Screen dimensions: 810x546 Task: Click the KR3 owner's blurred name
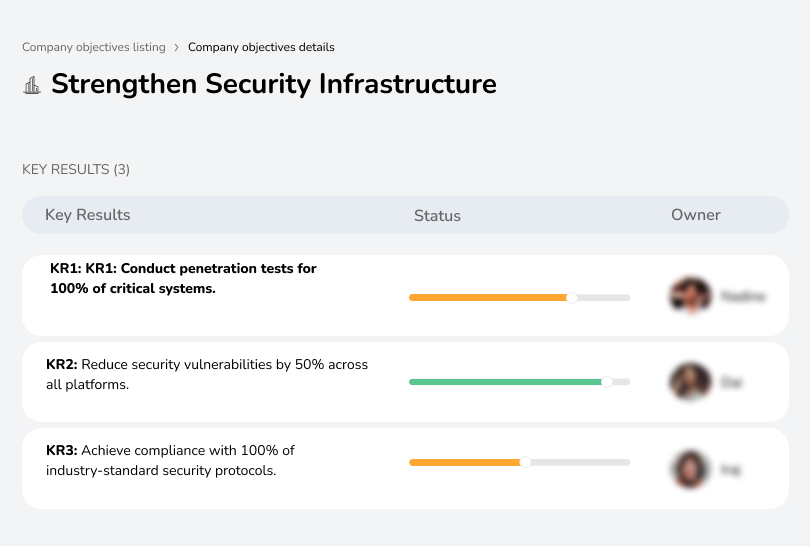coord(730,470)
